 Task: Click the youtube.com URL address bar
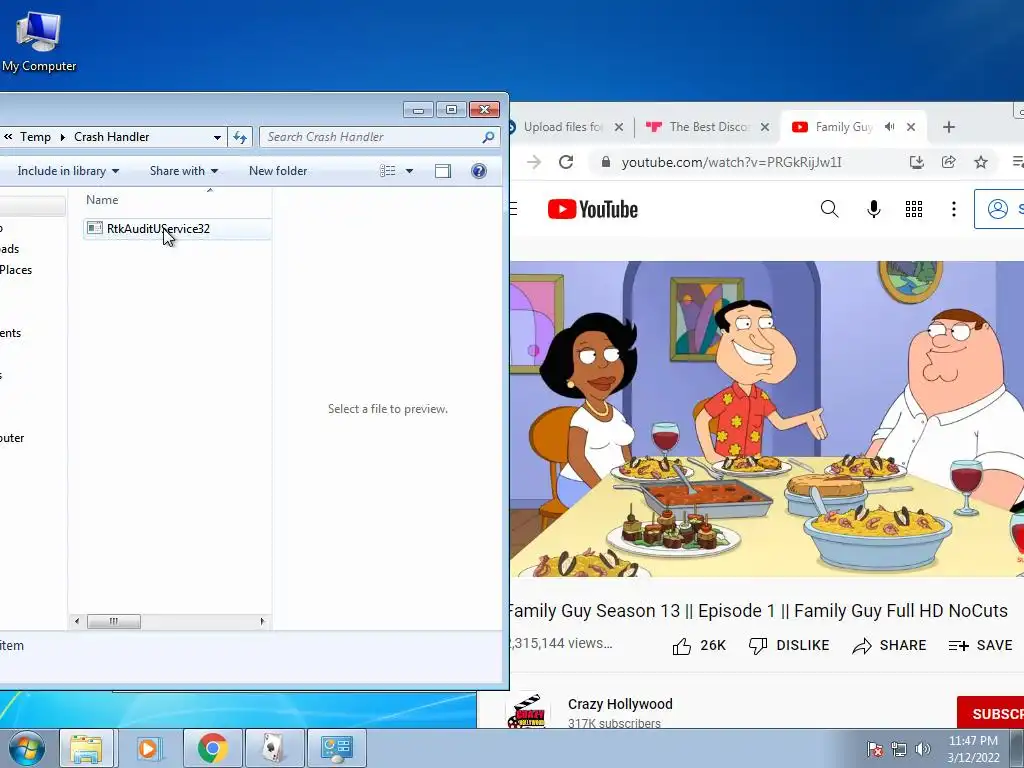click(x=731, y=163)
